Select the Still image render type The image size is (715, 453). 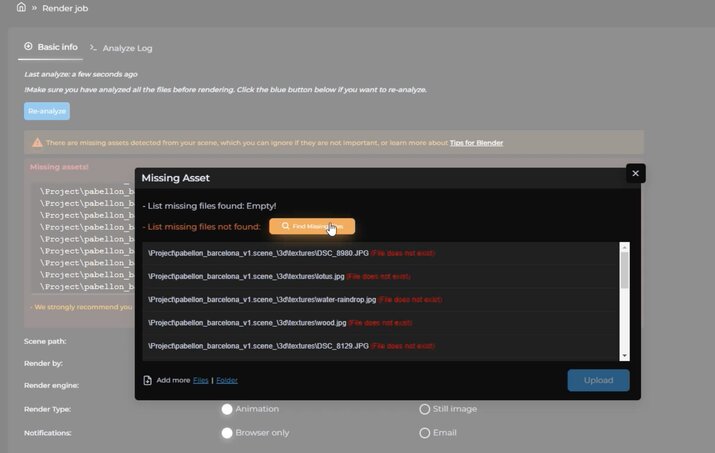(x=425, y=409)
